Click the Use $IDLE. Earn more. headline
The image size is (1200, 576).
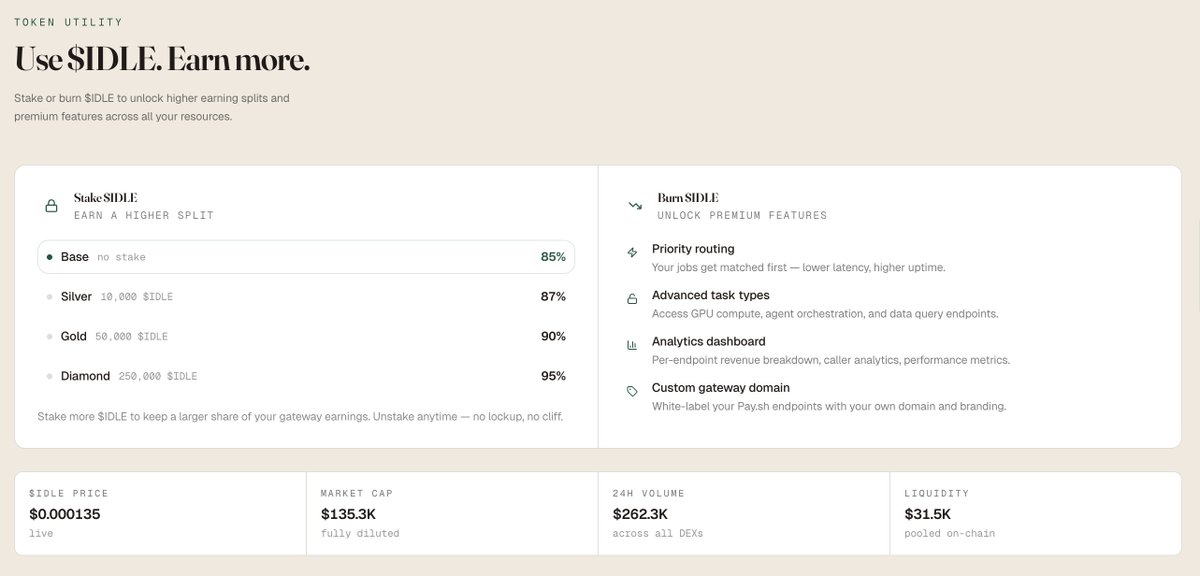click(162, 60)
